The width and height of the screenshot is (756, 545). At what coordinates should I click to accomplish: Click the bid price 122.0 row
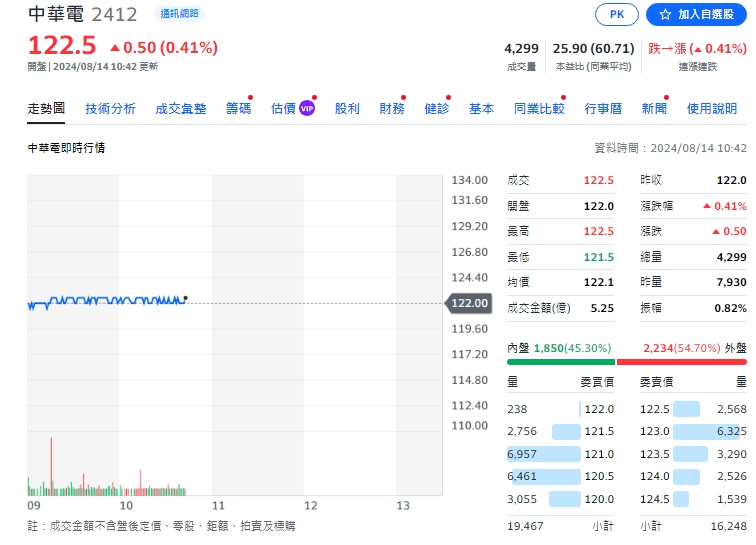click(560, 409)
